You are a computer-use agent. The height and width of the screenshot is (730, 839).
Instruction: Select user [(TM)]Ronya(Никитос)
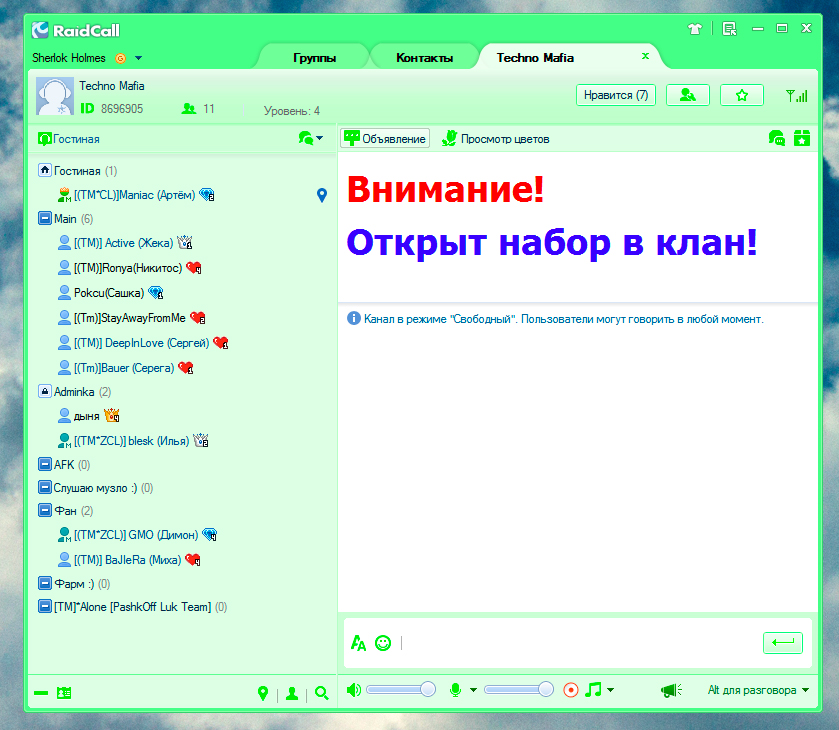click(128, 268)
